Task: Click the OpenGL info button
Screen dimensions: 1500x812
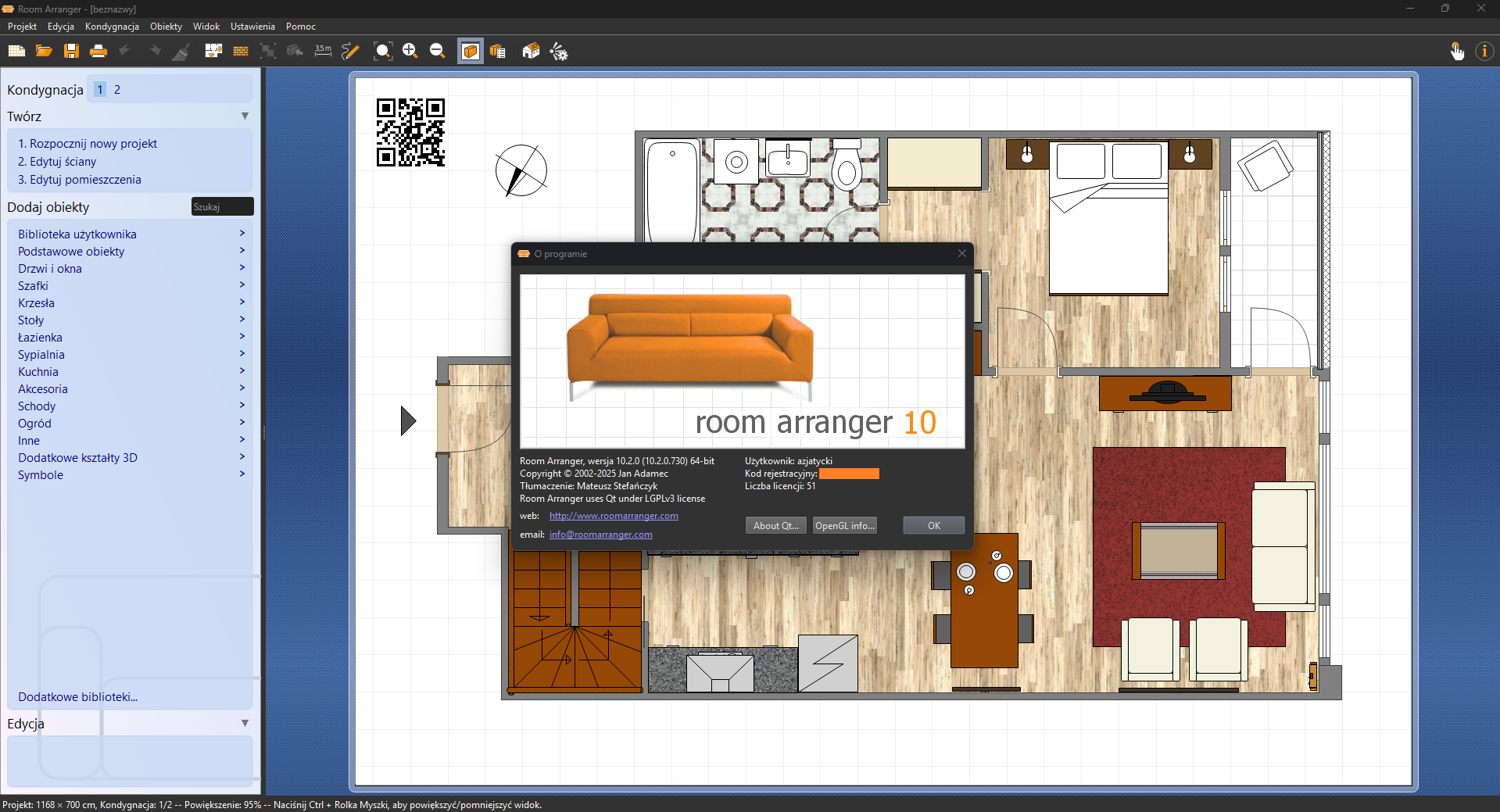Action: (844, 526)
